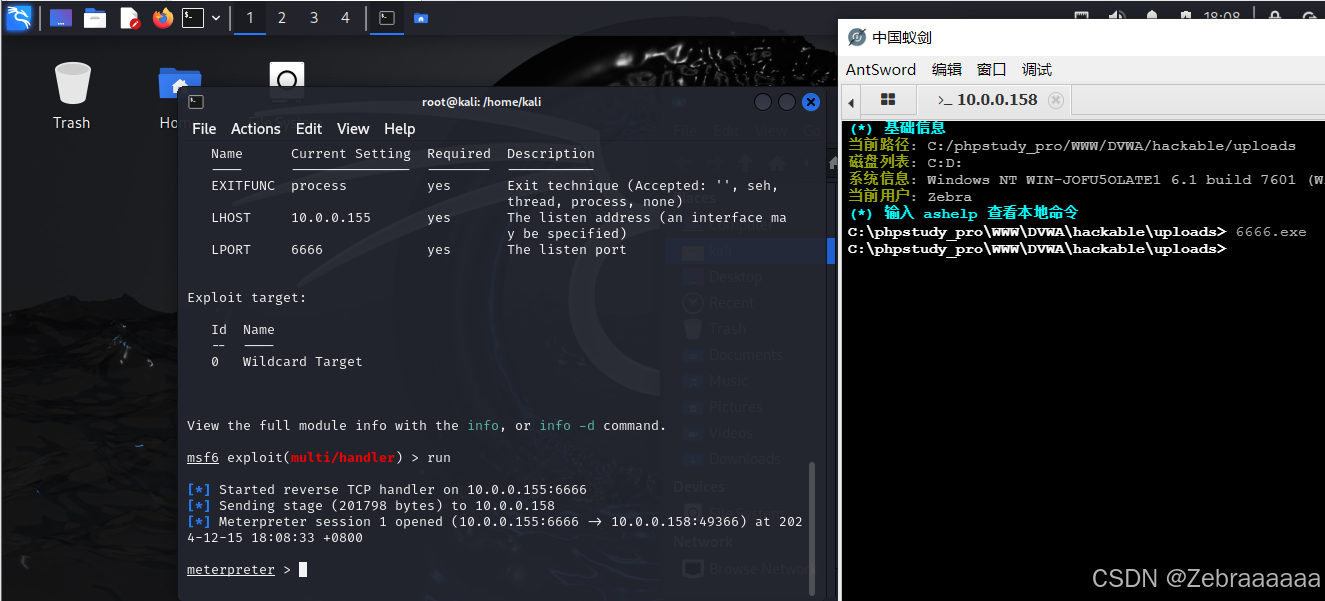This screenshot has height=601, width=1325.
Task: Switch to workspace 4
Action: pos(345,18)
